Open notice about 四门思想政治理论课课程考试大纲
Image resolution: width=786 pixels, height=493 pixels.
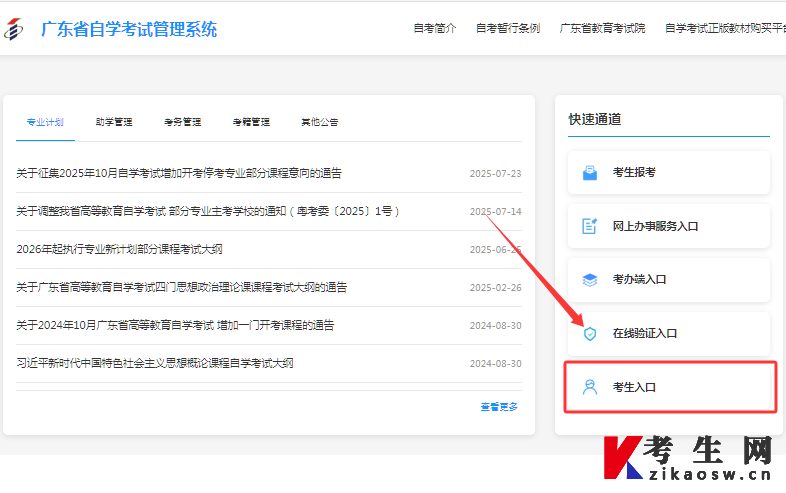click(x=181, y=287)
